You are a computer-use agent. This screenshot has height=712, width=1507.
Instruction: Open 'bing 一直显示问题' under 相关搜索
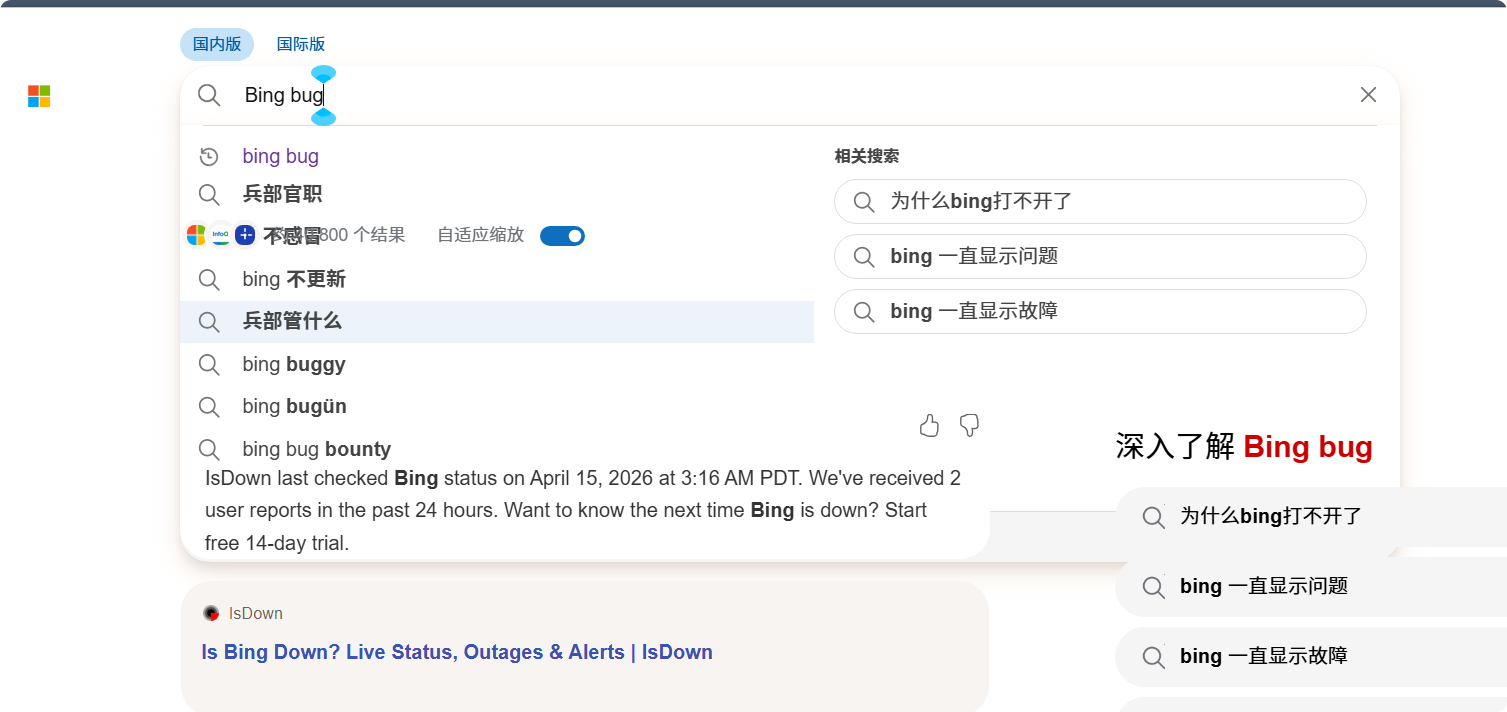[x=1100, y=256]
